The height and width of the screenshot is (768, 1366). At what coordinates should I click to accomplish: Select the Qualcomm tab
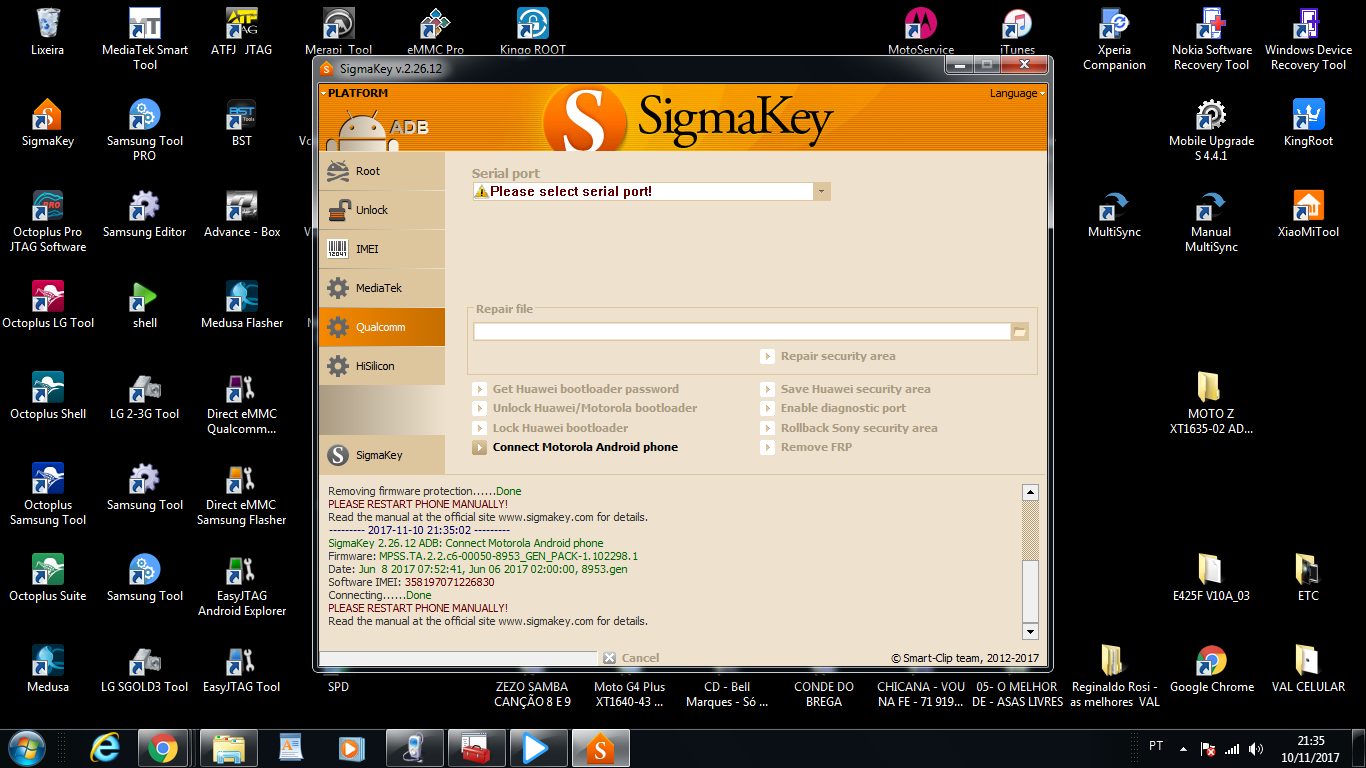(382, 327)
